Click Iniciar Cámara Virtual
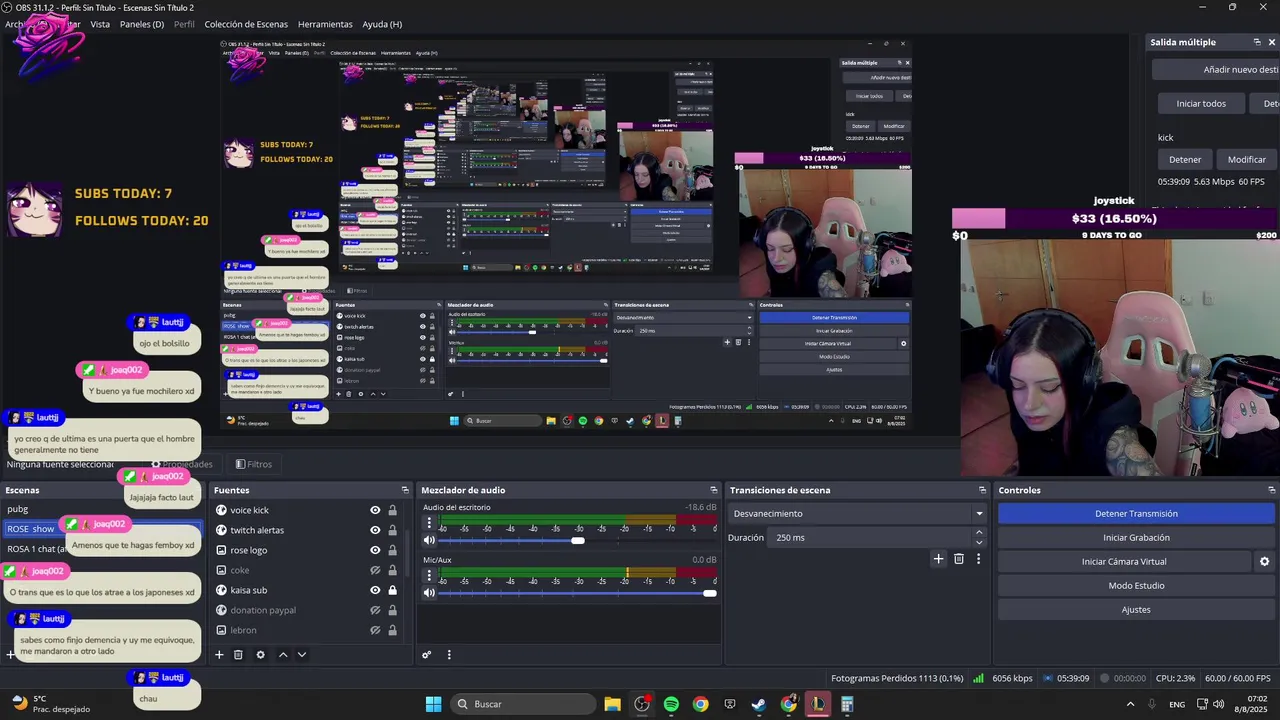Viewport: 1280px width, 720px height. coord(1124,562)
